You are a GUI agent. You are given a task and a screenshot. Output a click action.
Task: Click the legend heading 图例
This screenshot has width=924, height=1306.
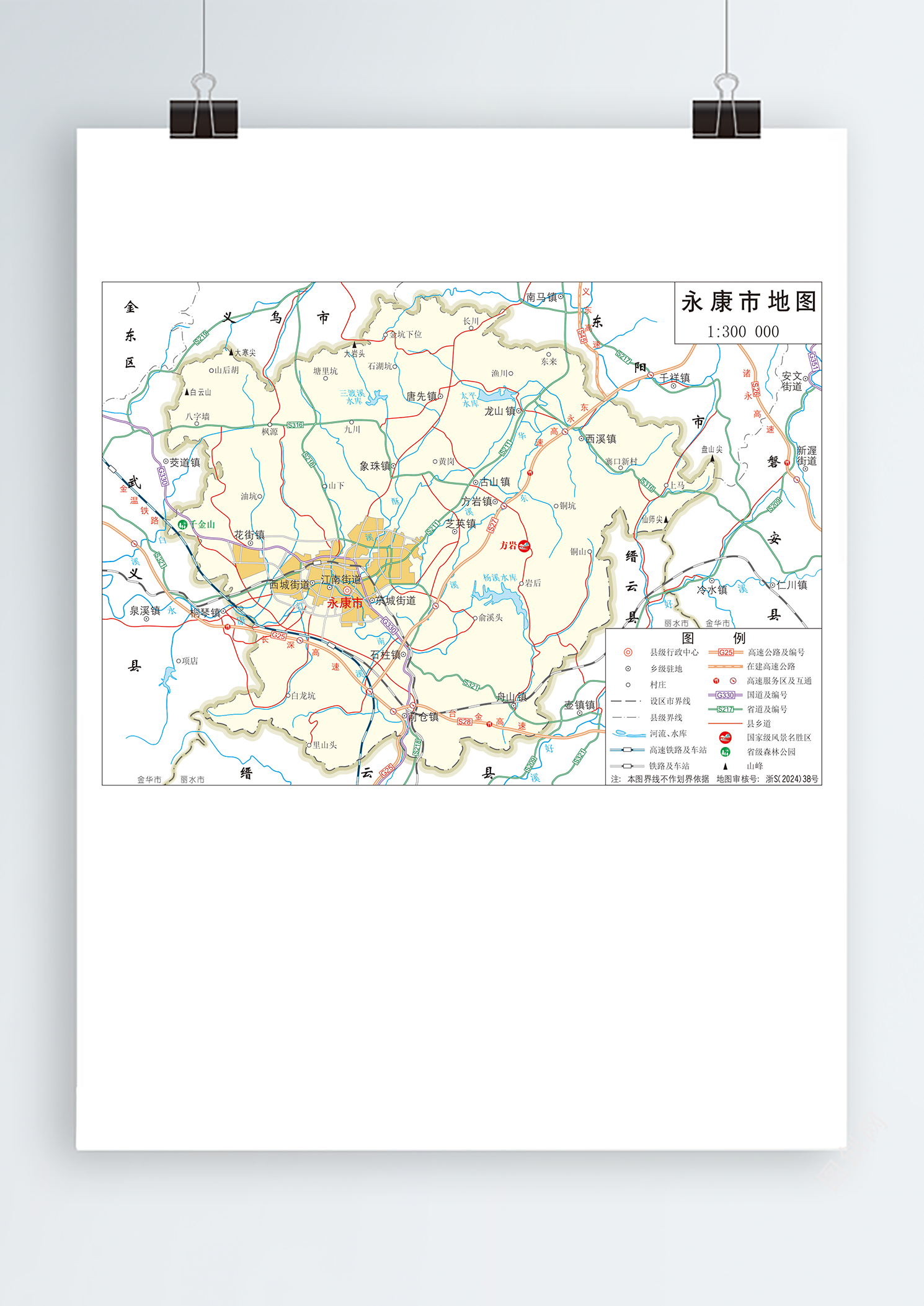(x=713, y=638)
